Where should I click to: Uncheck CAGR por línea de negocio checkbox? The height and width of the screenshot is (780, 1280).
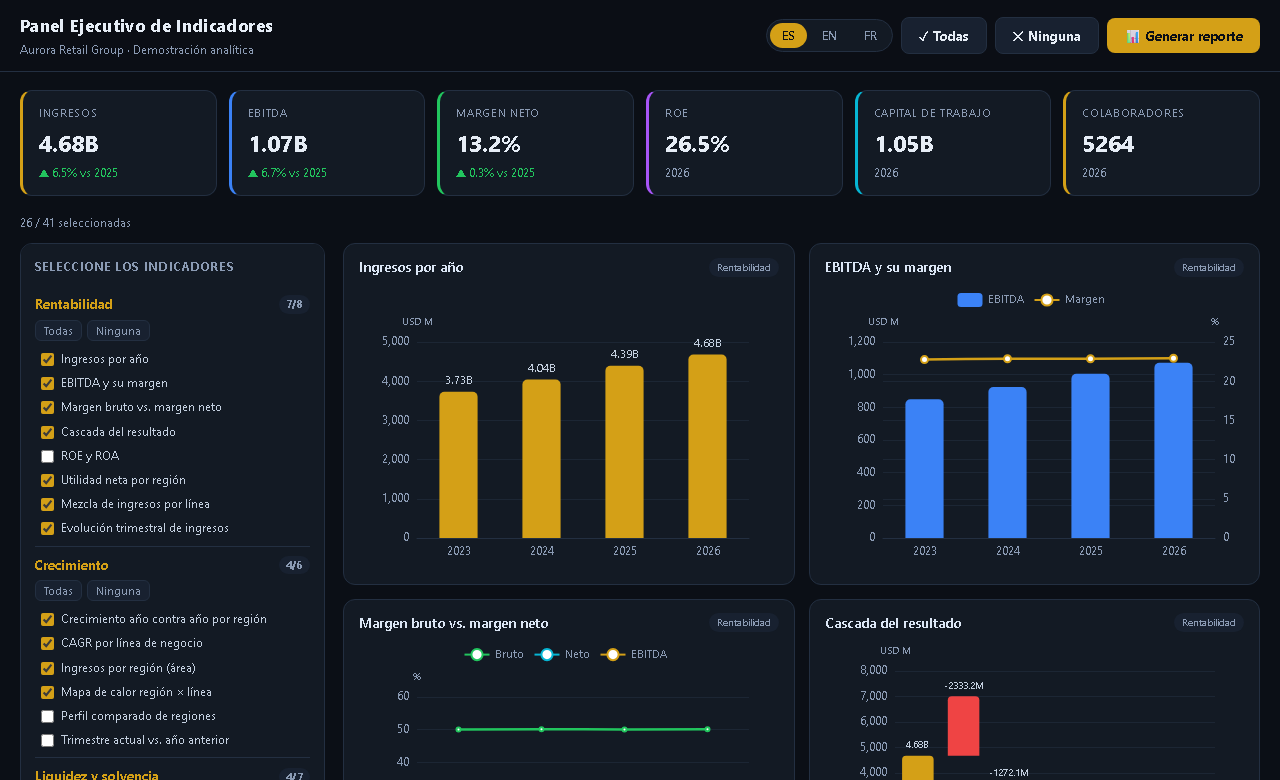coord(47,643)
